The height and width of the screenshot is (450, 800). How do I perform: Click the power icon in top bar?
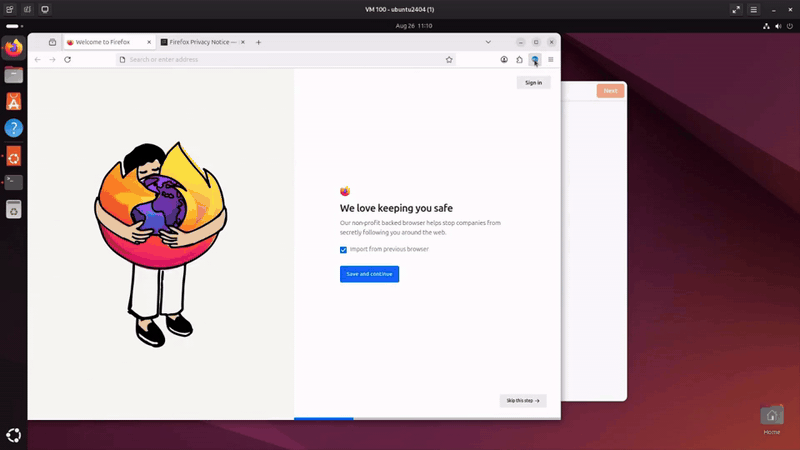coord(790,26)
